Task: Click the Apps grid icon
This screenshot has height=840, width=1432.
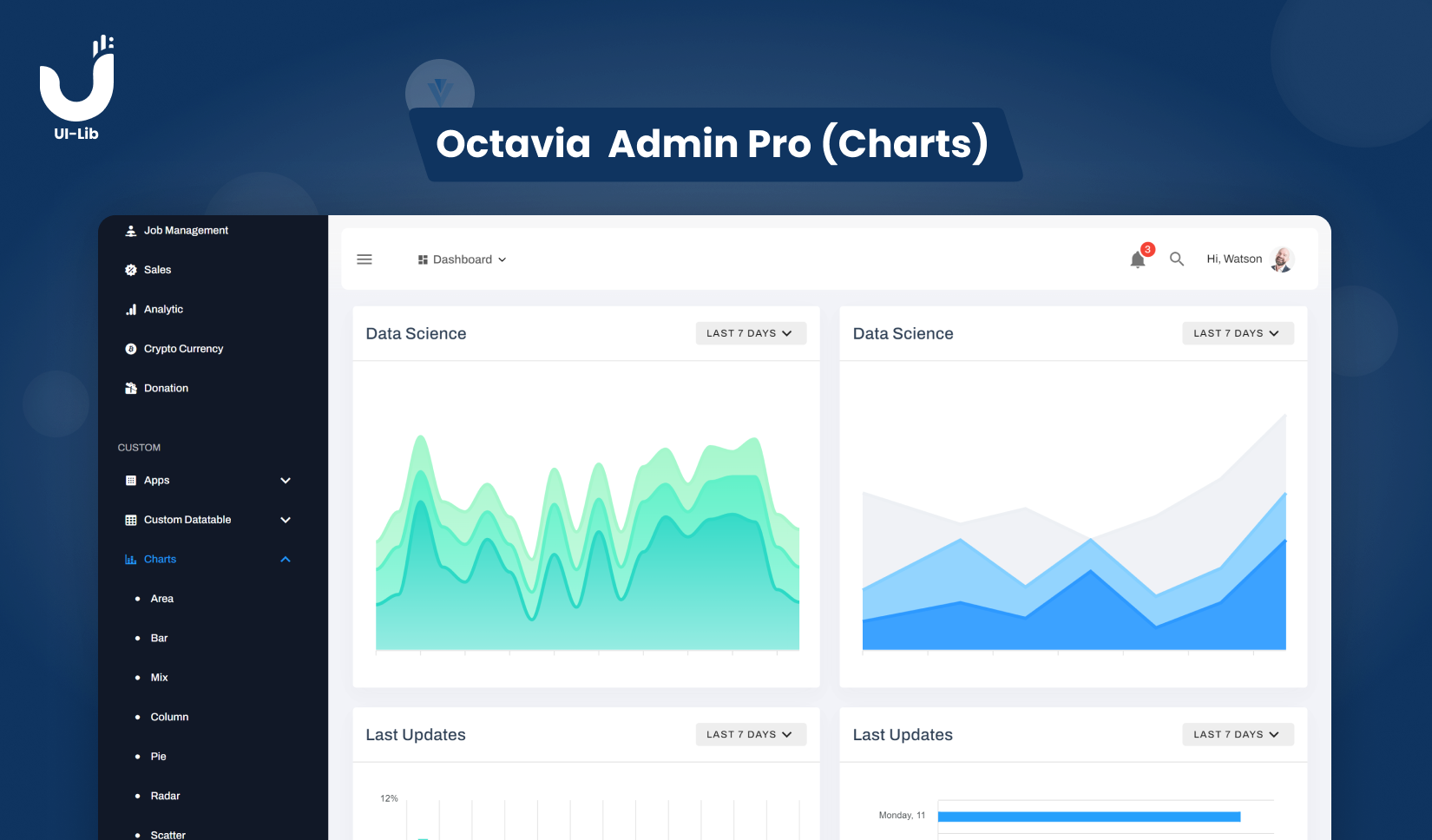Action: (x=131, y=481)
